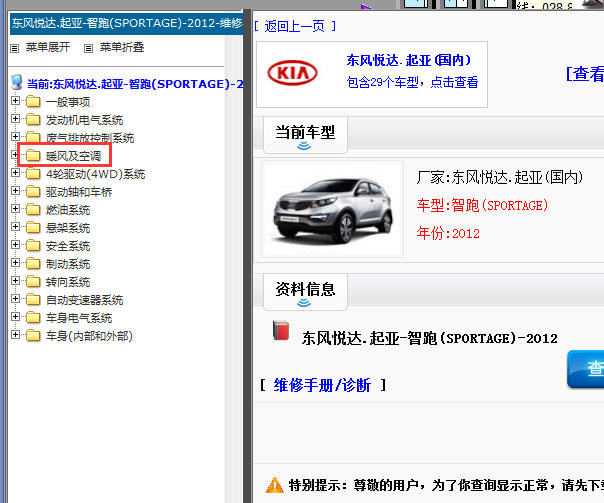Open the 维修手册/诊断 link

(x=322, y=385)
